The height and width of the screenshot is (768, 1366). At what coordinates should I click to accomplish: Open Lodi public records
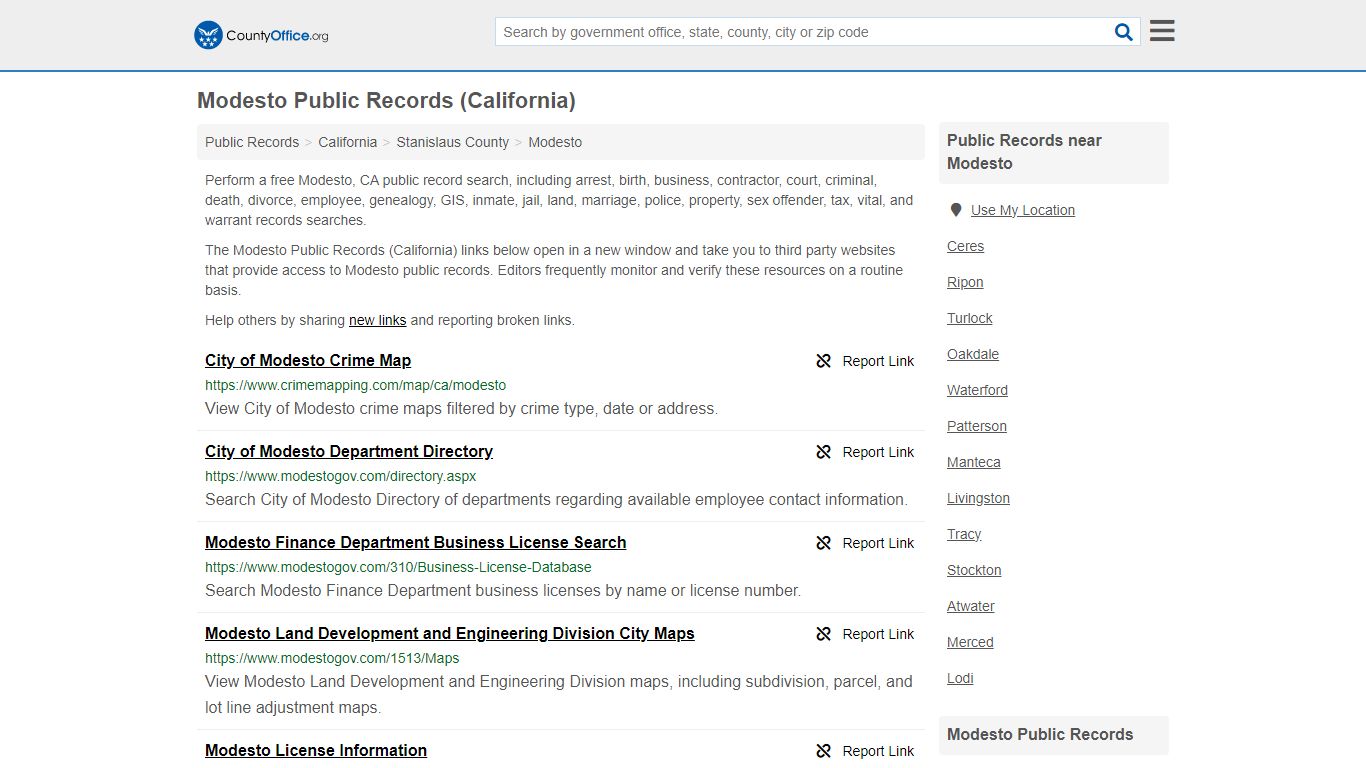pos(960,678)
